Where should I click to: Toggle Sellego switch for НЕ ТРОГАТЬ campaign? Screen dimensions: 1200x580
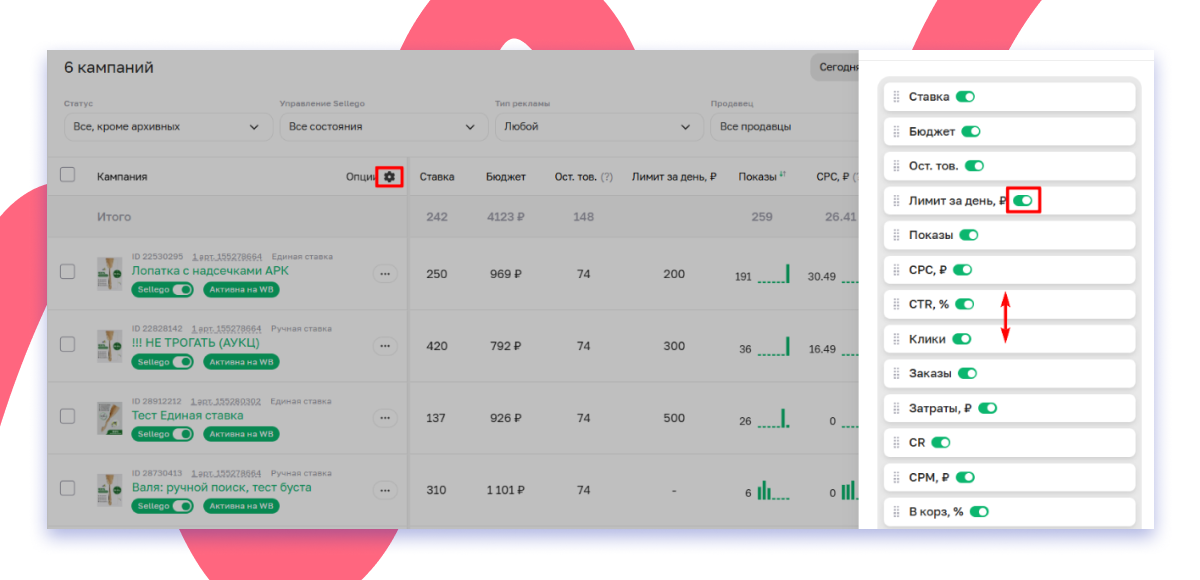180,362
